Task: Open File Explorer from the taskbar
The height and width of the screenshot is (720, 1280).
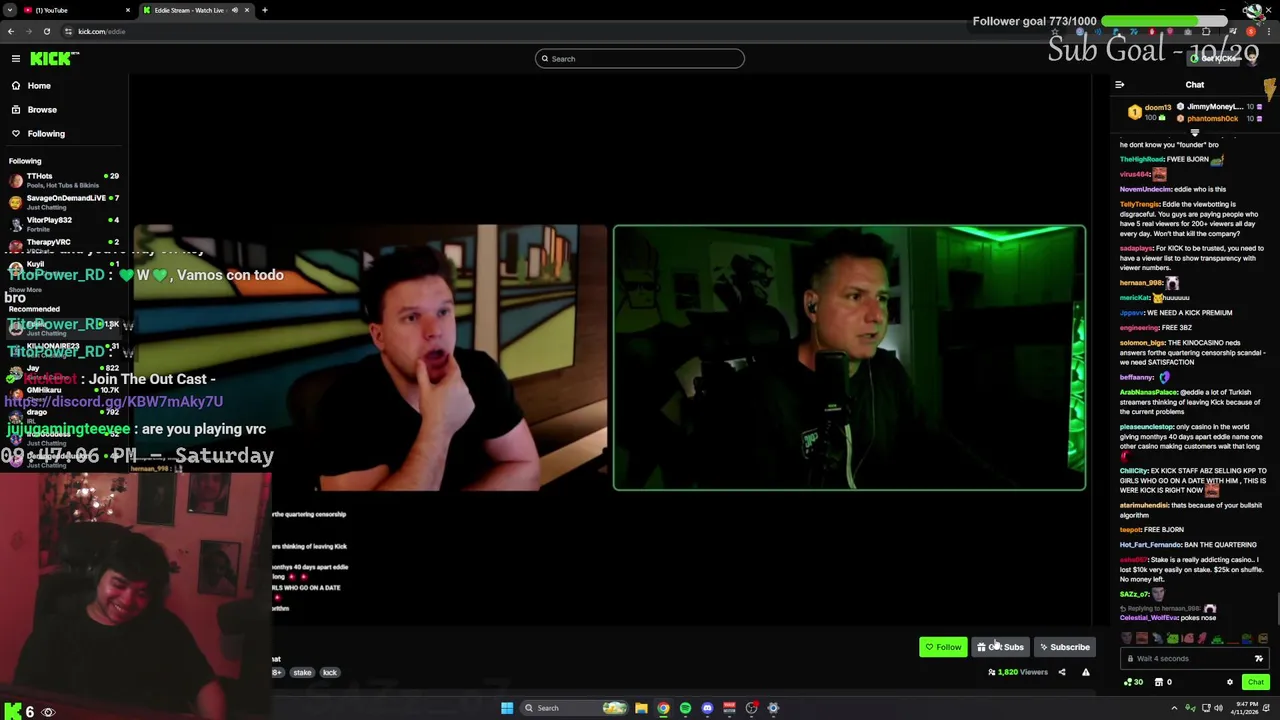Action: [x=641, y=708]
